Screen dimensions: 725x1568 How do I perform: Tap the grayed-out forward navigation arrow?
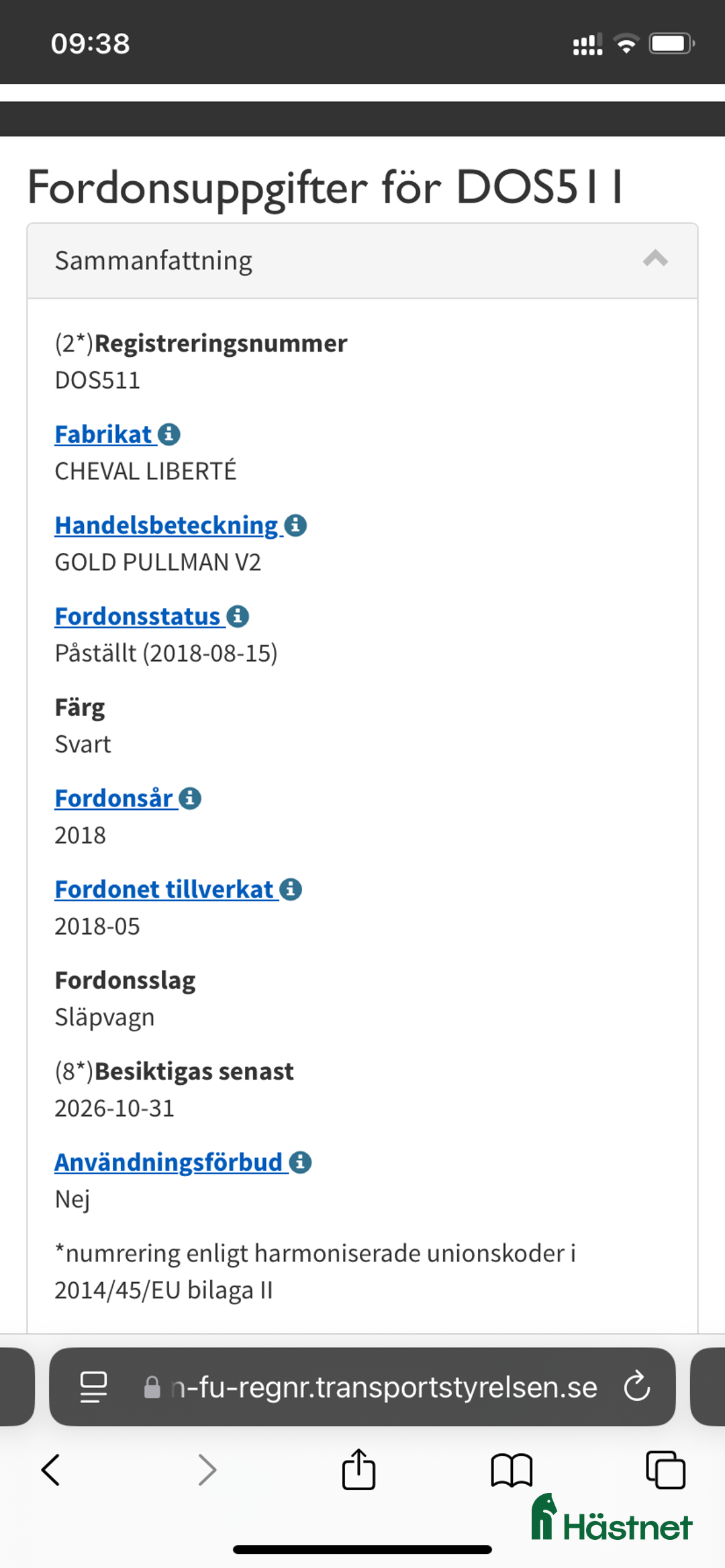click(207, 1469)
